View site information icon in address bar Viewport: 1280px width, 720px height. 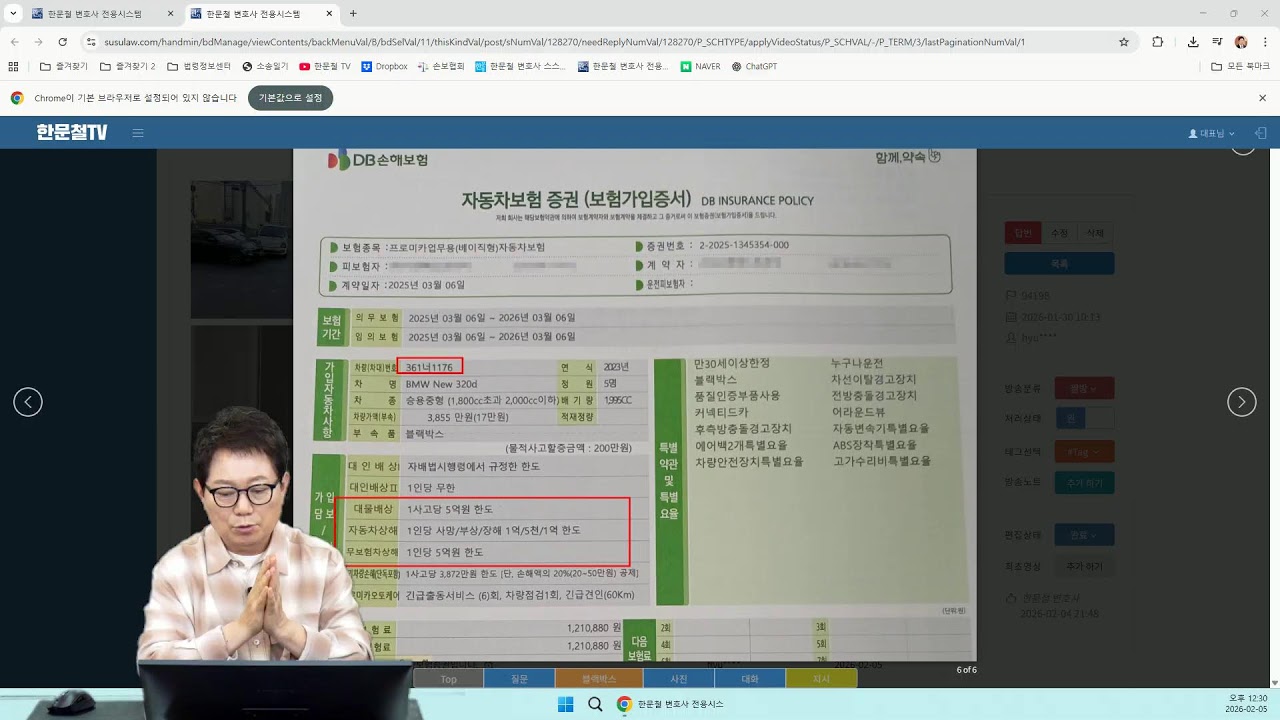[x=91, y=42]
